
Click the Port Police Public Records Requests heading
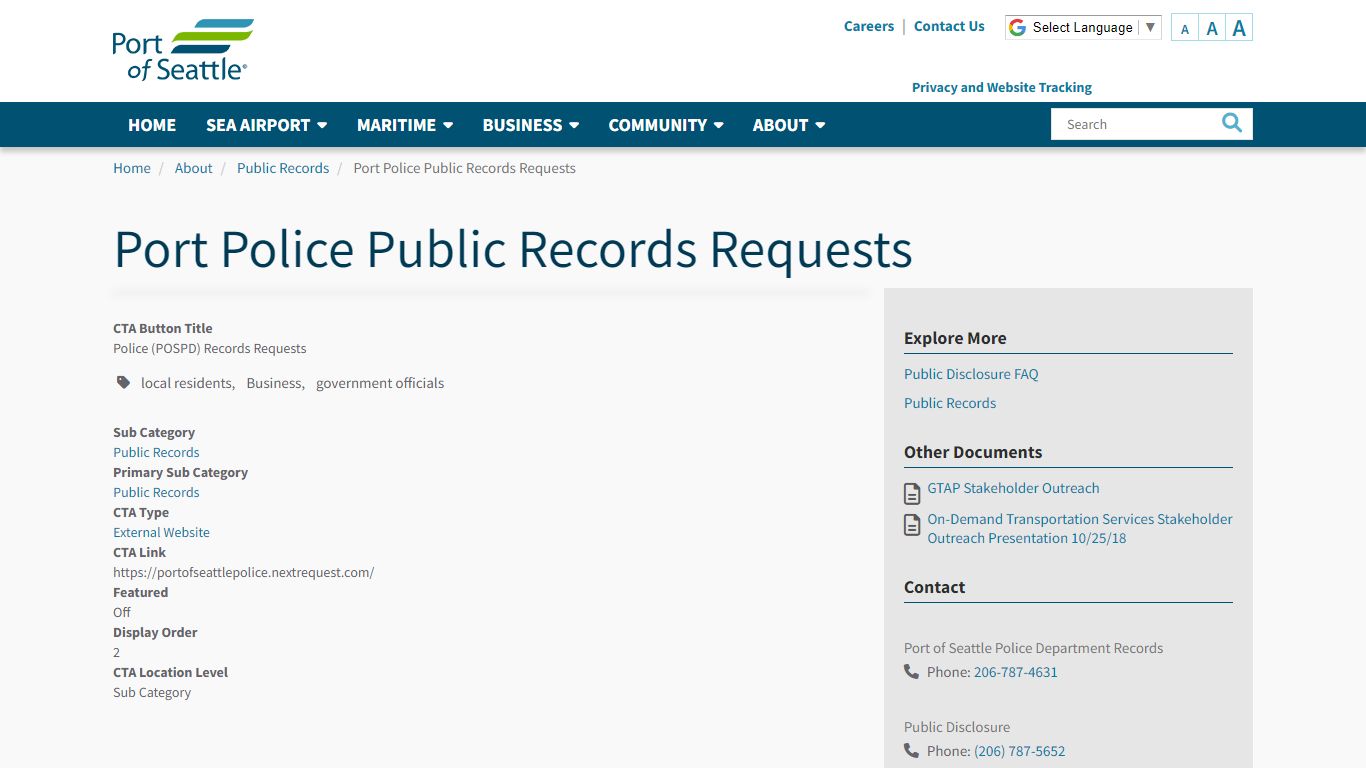click(x=513, y=249)
